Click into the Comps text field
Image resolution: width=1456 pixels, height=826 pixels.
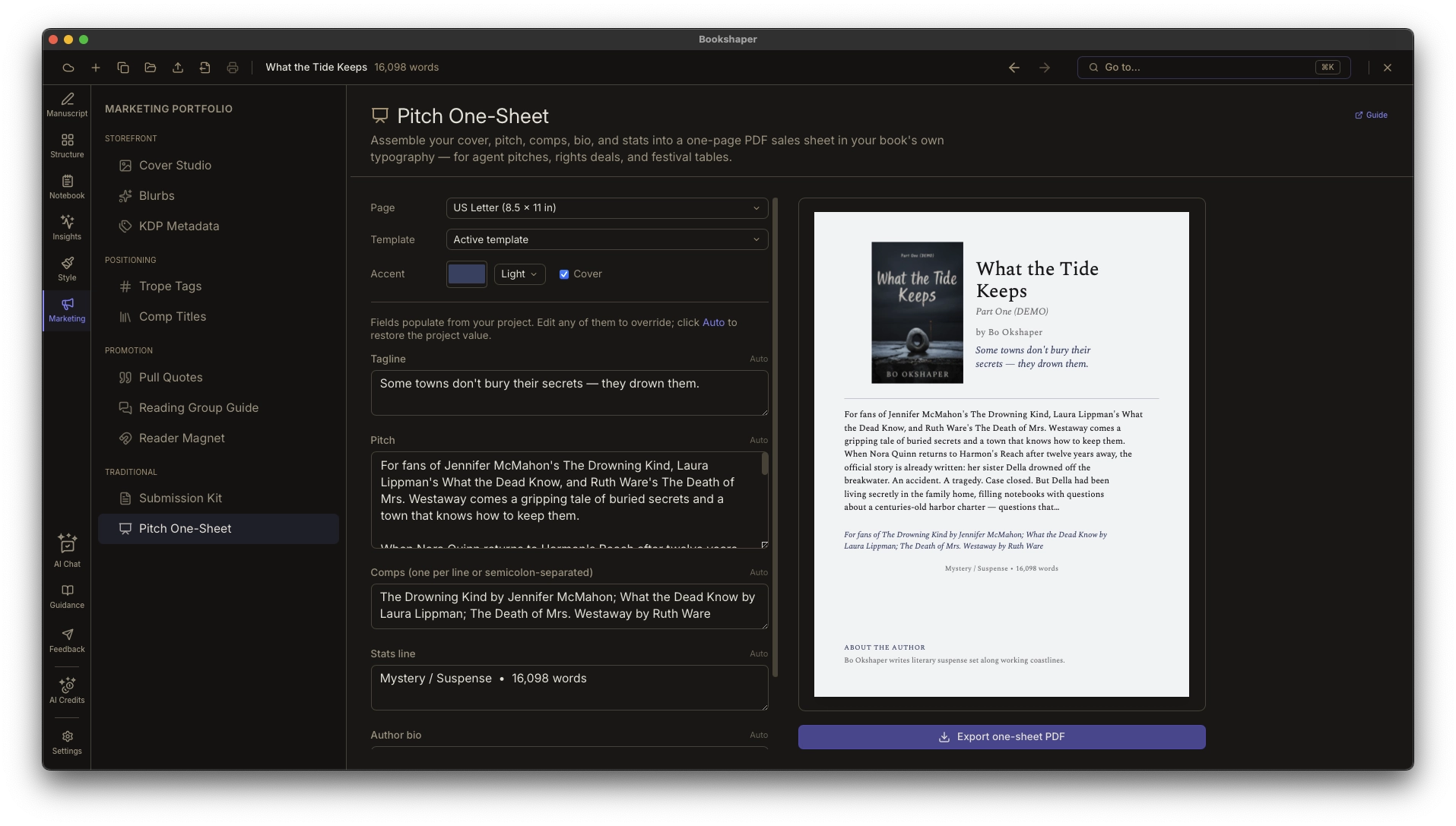(569, 606)
